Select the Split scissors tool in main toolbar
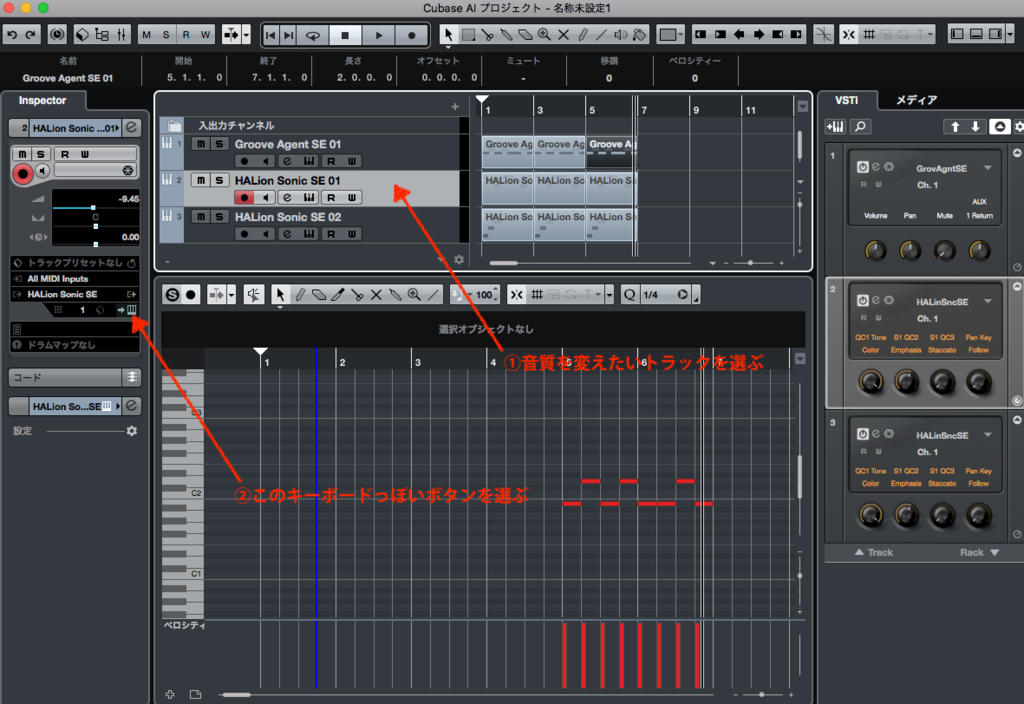 click(487, 35)
